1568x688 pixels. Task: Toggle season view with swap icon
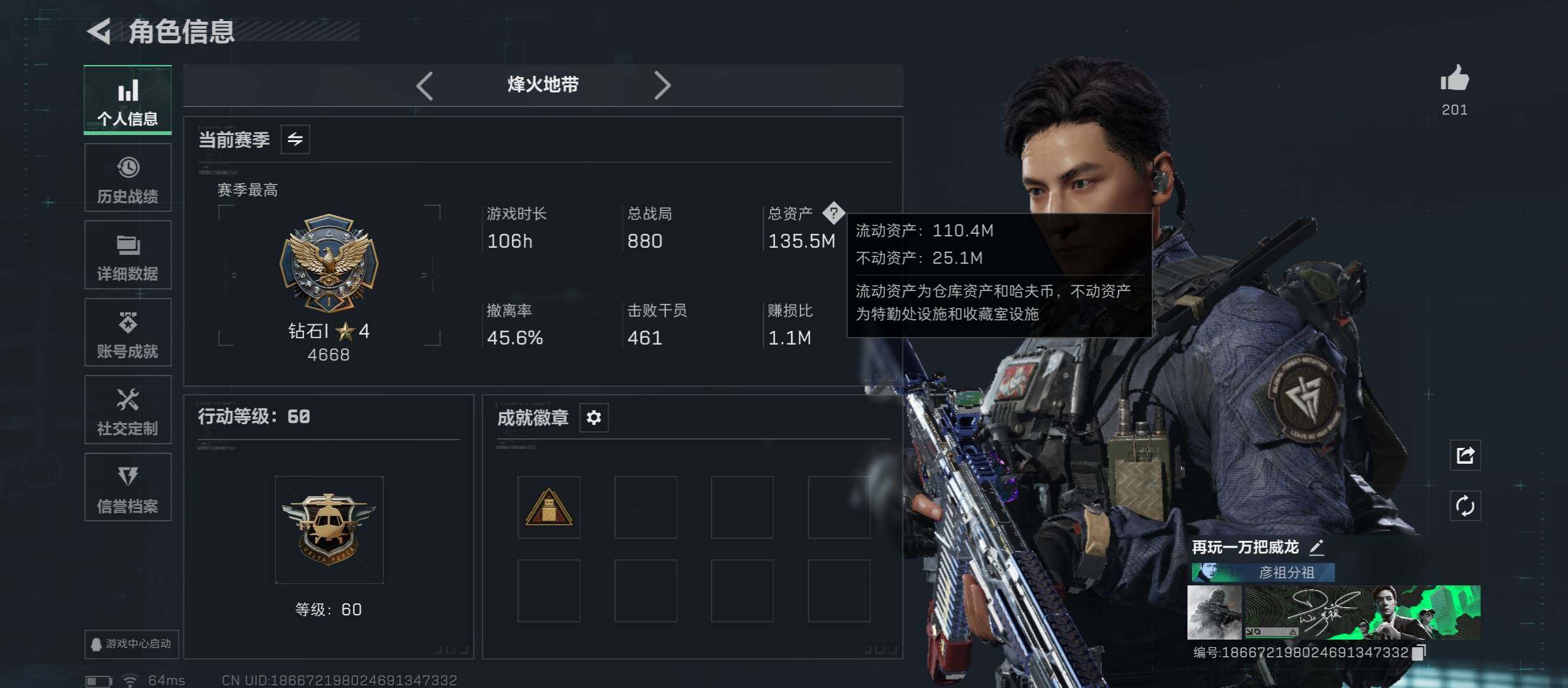(295, 139)
